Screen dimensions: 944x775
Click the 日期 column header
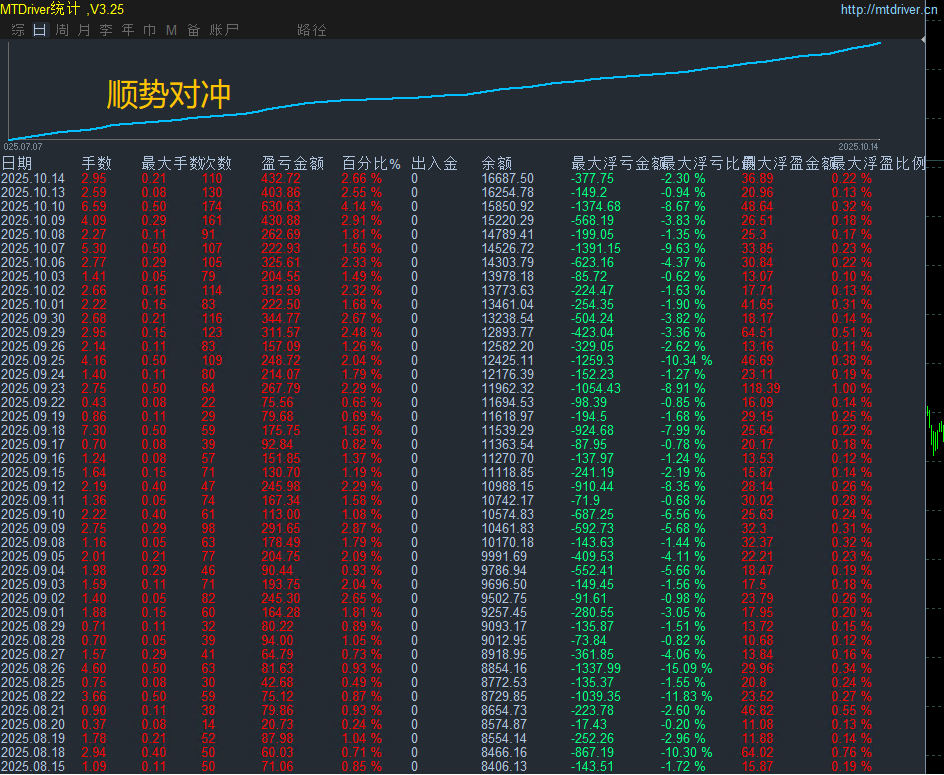click(x=16, y=164)
